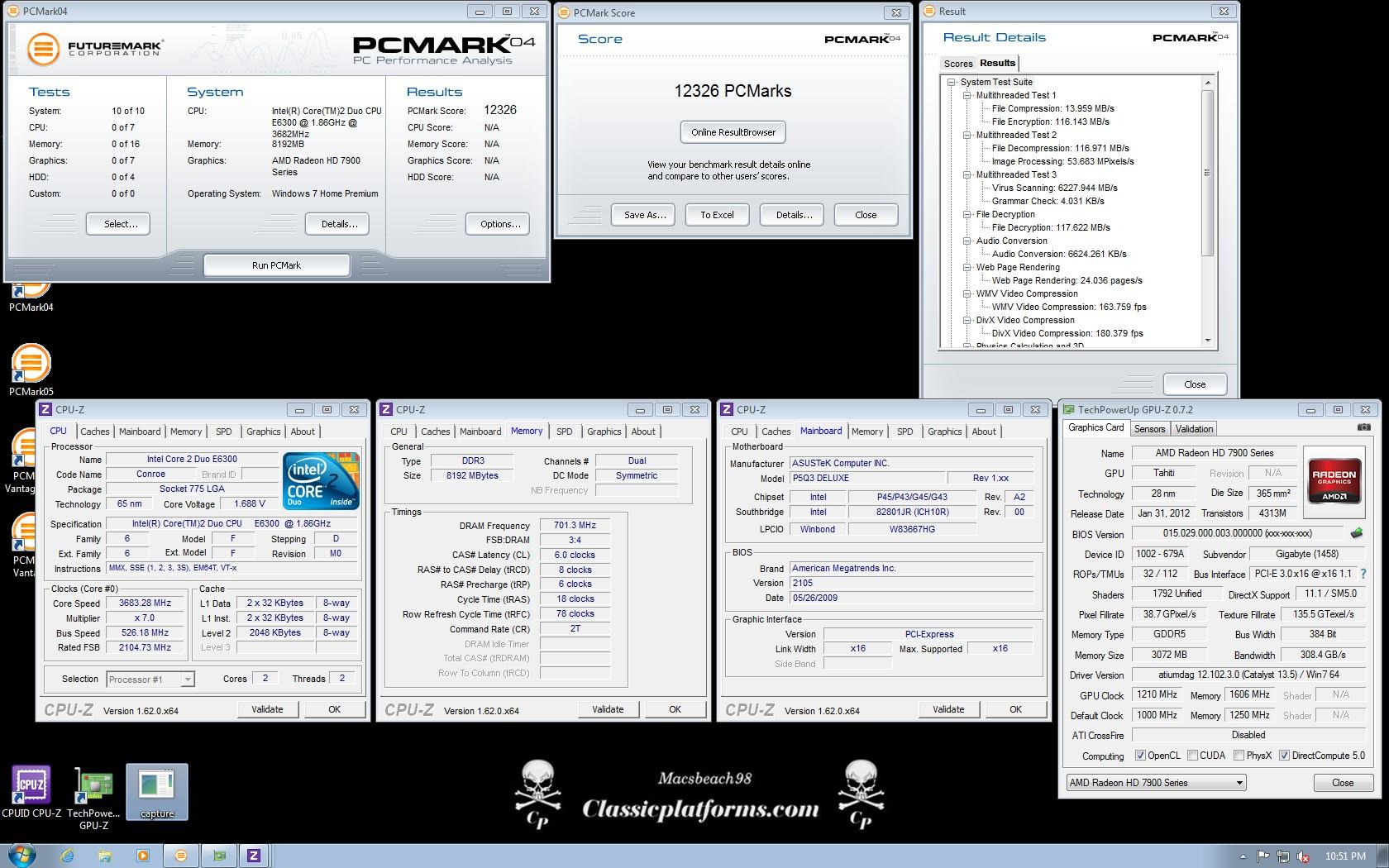Image resolution: width=1389 pixels, height=868 pixels.
Task: Open the Graphics tab in the Mainboard CPU-Z window
Action: (x=944, y=432)
